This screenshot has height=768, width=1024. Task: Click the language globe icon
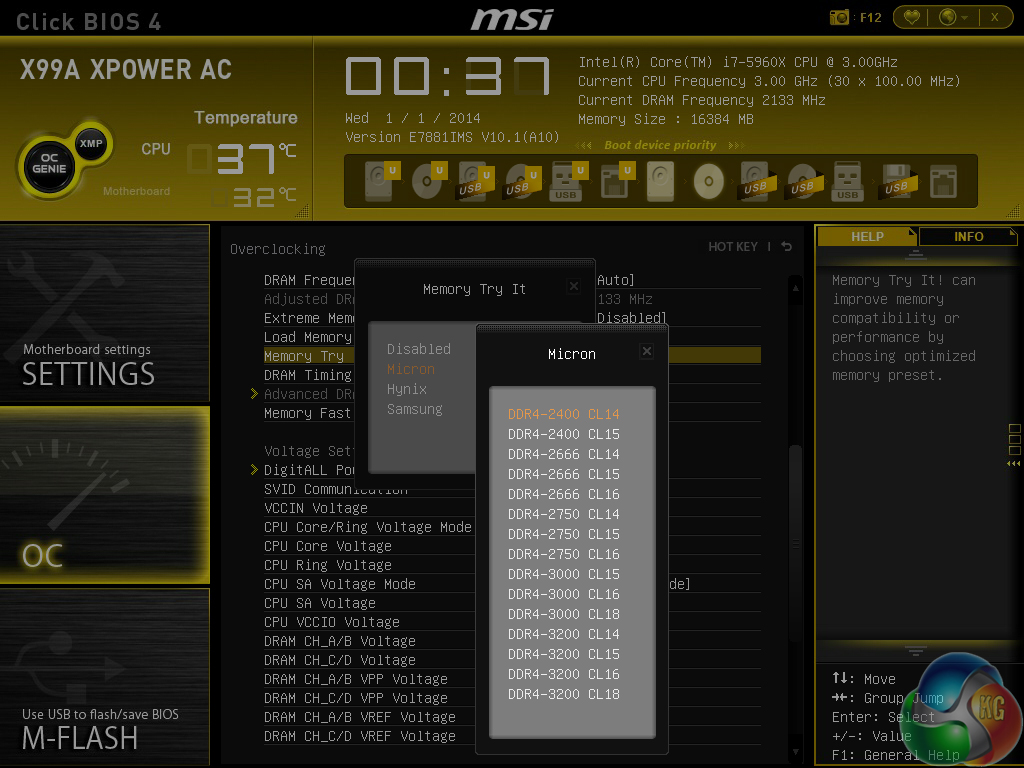click(948, 17)
